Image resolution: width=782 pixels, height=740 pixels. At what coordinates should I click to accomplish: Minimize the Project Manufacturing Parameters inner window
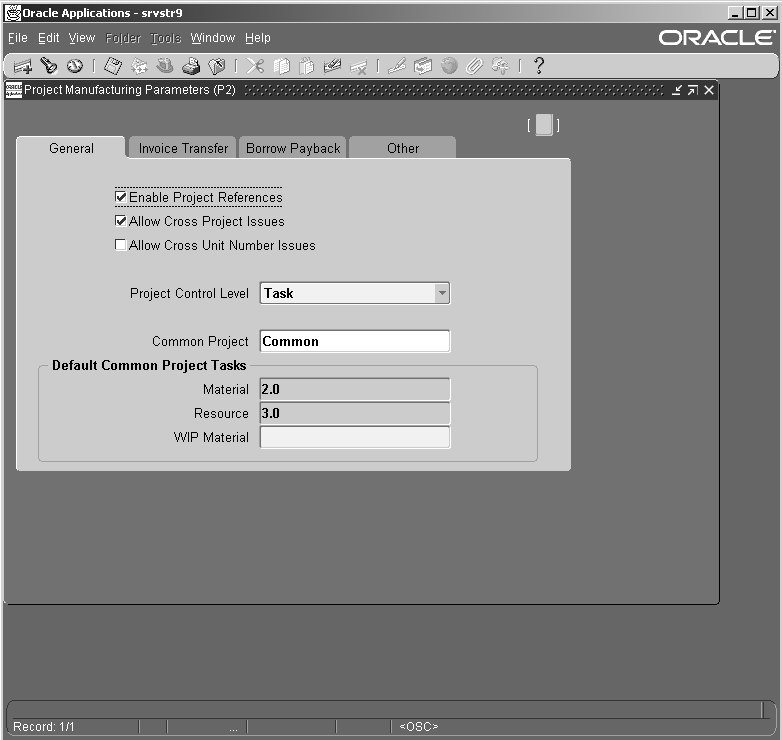pyautogui.click(x=676, y=90)
